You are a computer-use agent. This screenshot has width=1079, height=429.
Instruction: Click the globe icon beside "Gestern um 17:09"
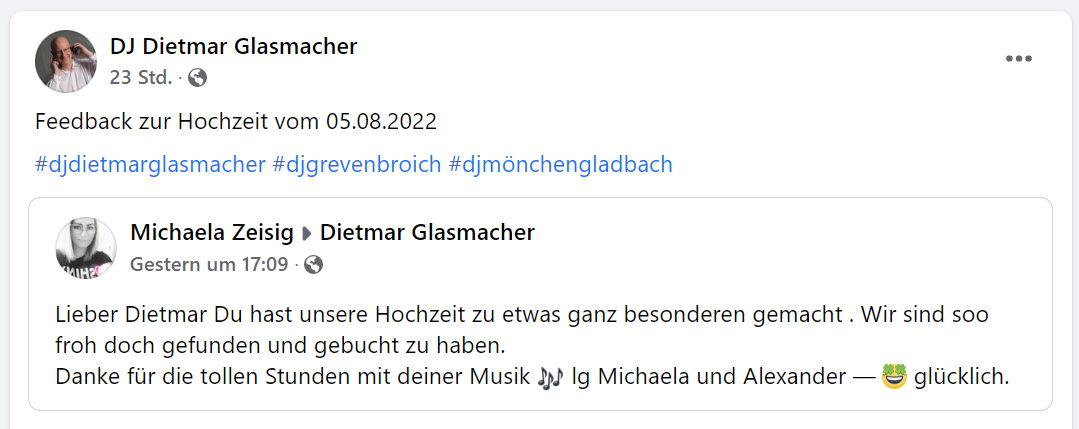click(314, 265)
